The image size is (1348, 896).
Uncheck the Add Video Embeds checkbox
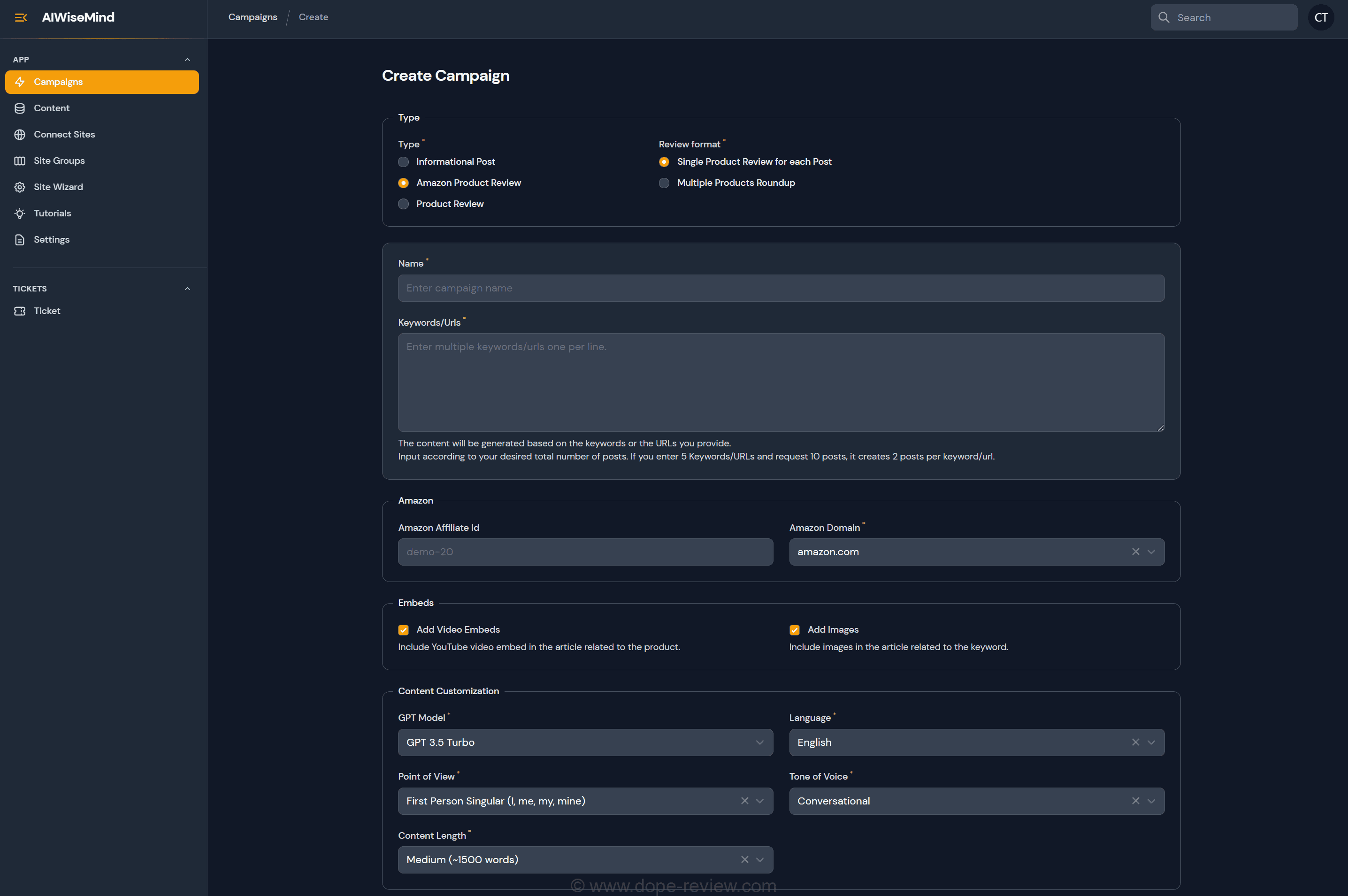(404, 630)
